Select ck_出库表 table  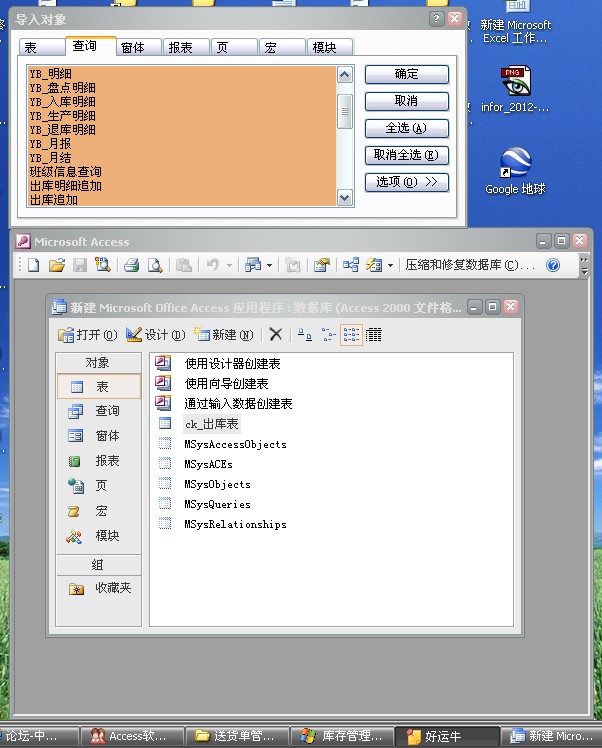point(211,424)
